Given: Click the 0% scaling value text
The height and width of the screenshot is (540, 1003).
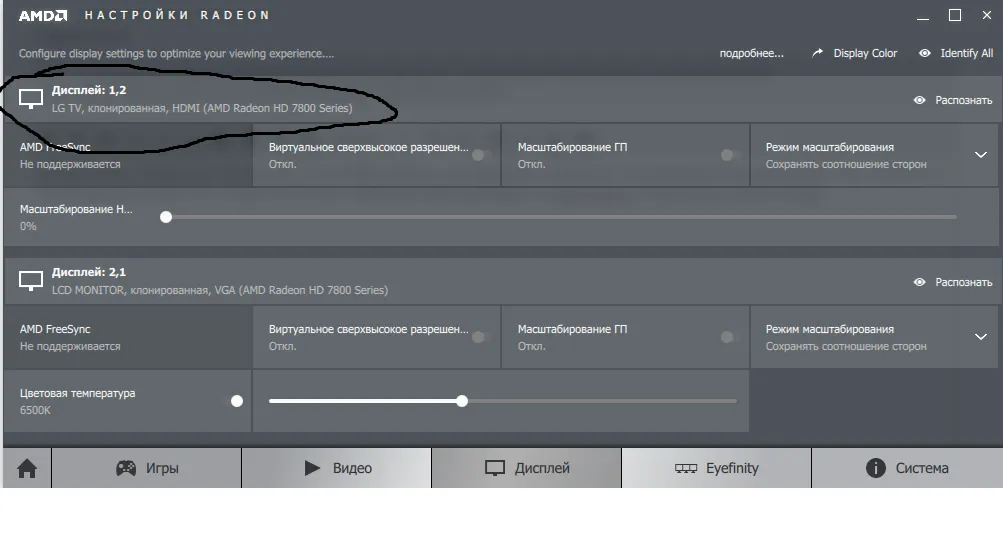Looking at the screenshot, I should [x=28, y=226].
